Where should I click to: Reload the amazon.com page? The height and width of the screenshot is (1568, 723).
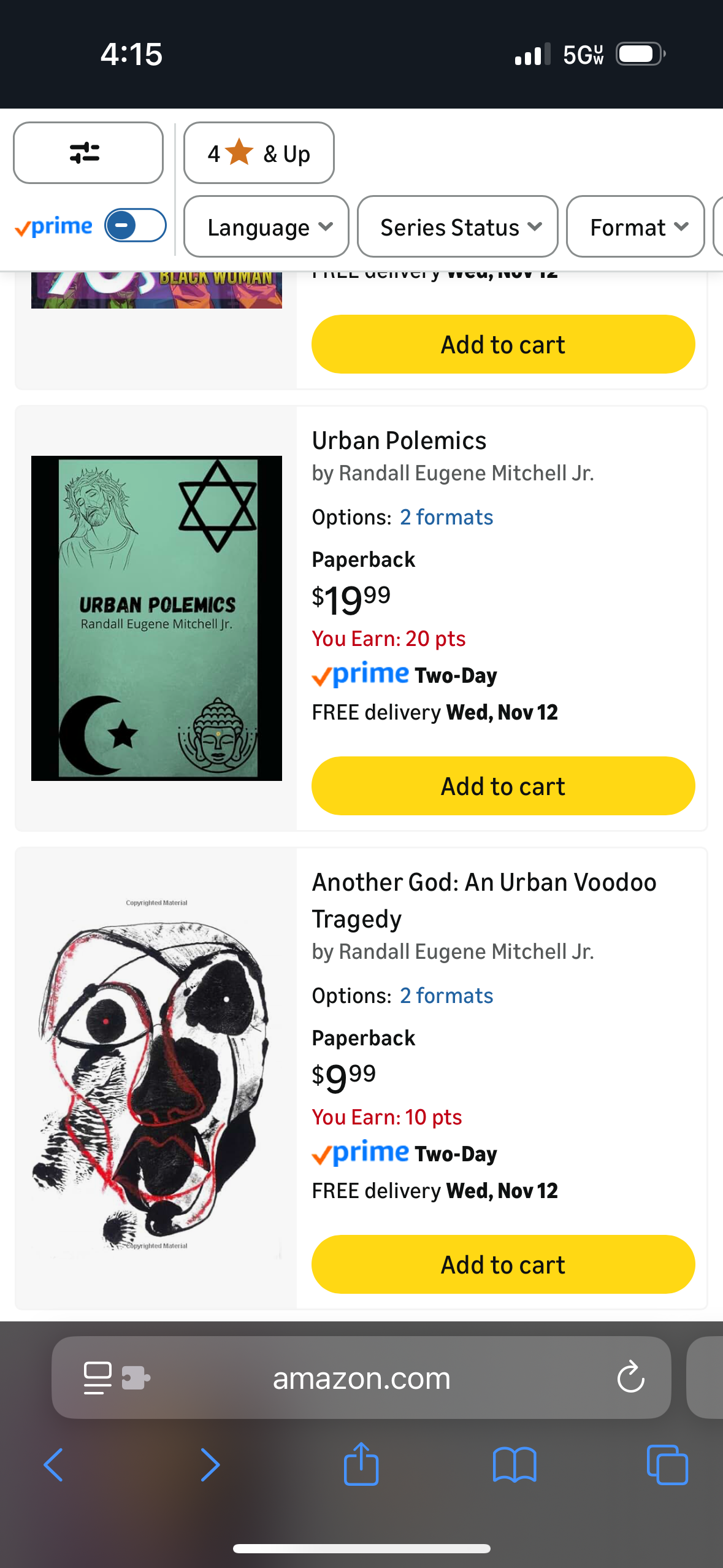tap(630, 1378)
